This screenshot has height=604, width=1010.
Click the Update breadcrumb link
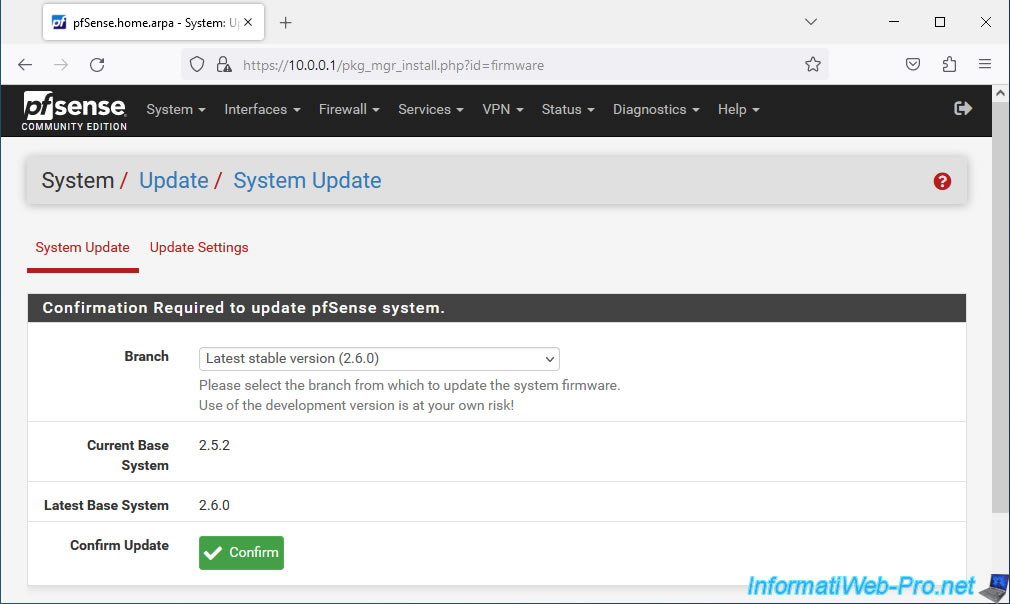tap(174, 181)
